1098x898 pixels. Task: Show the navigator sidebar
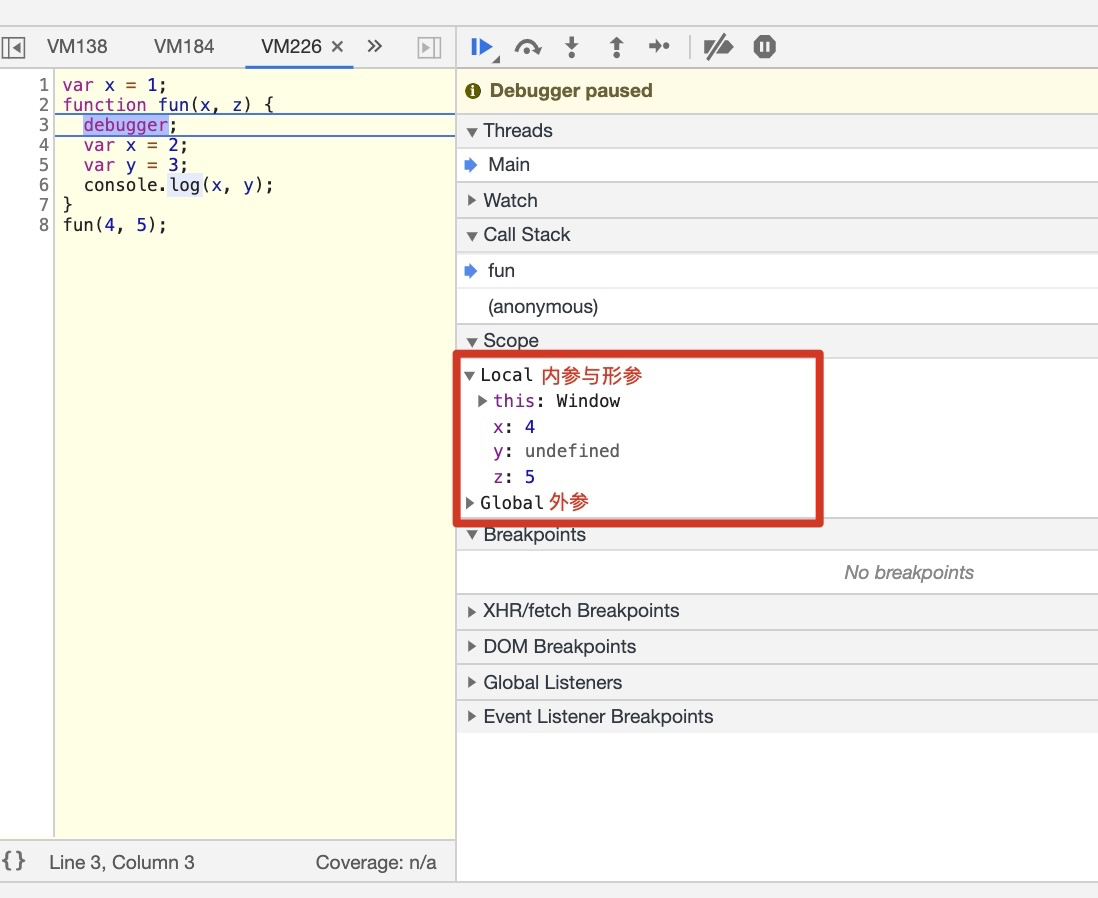point(13,48)
